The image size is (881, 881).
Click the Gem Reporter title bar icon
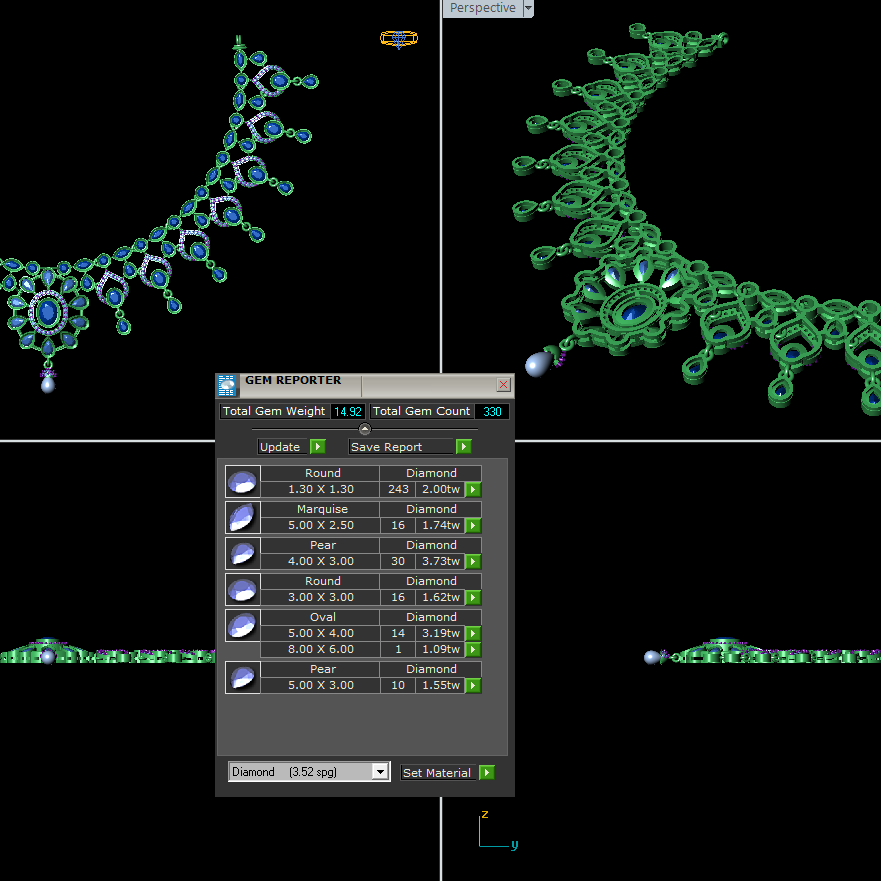[228, 385]
